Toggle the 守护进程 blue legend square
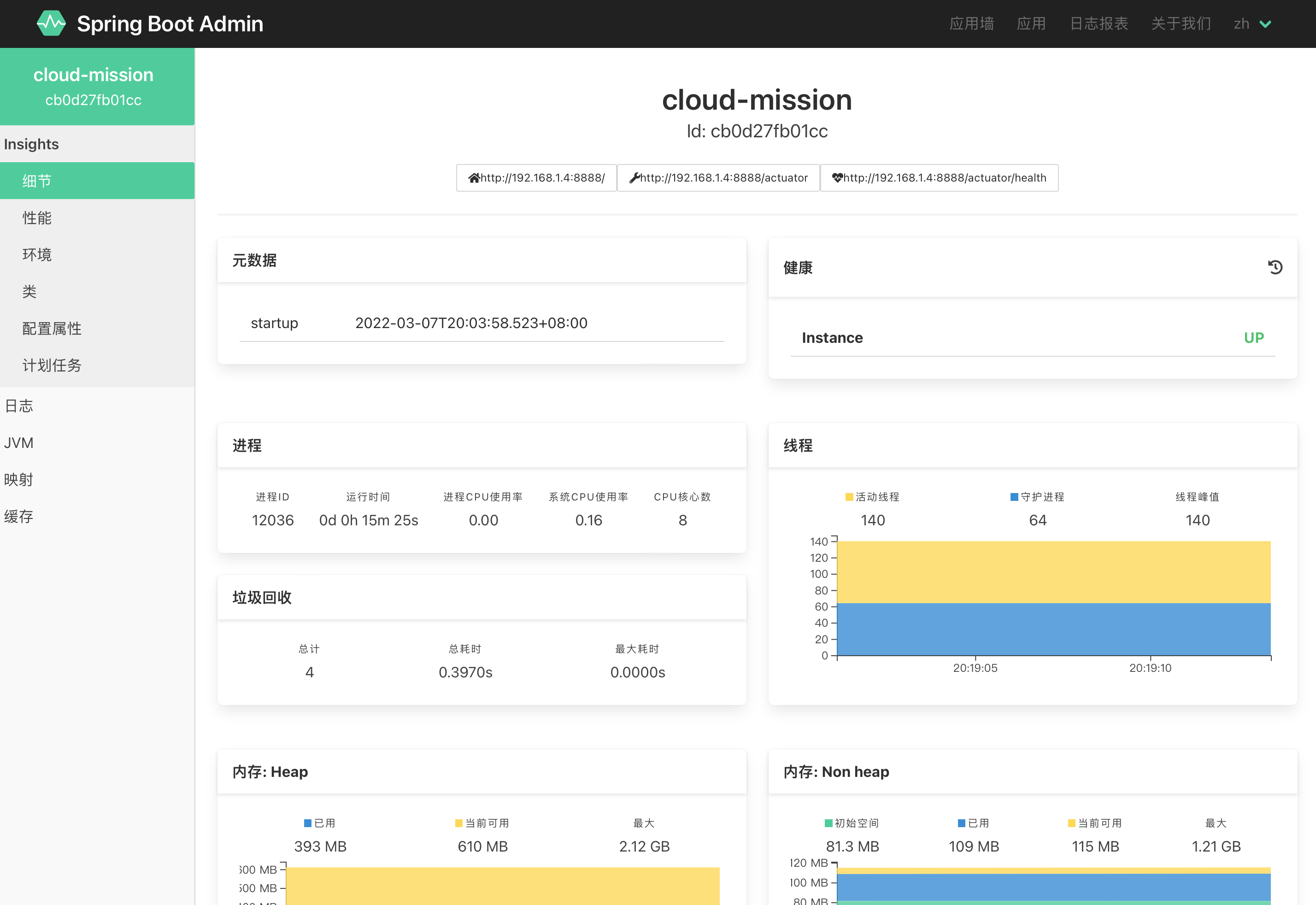Screen dimensions: 1316x905 click(x=1014, y=497)
